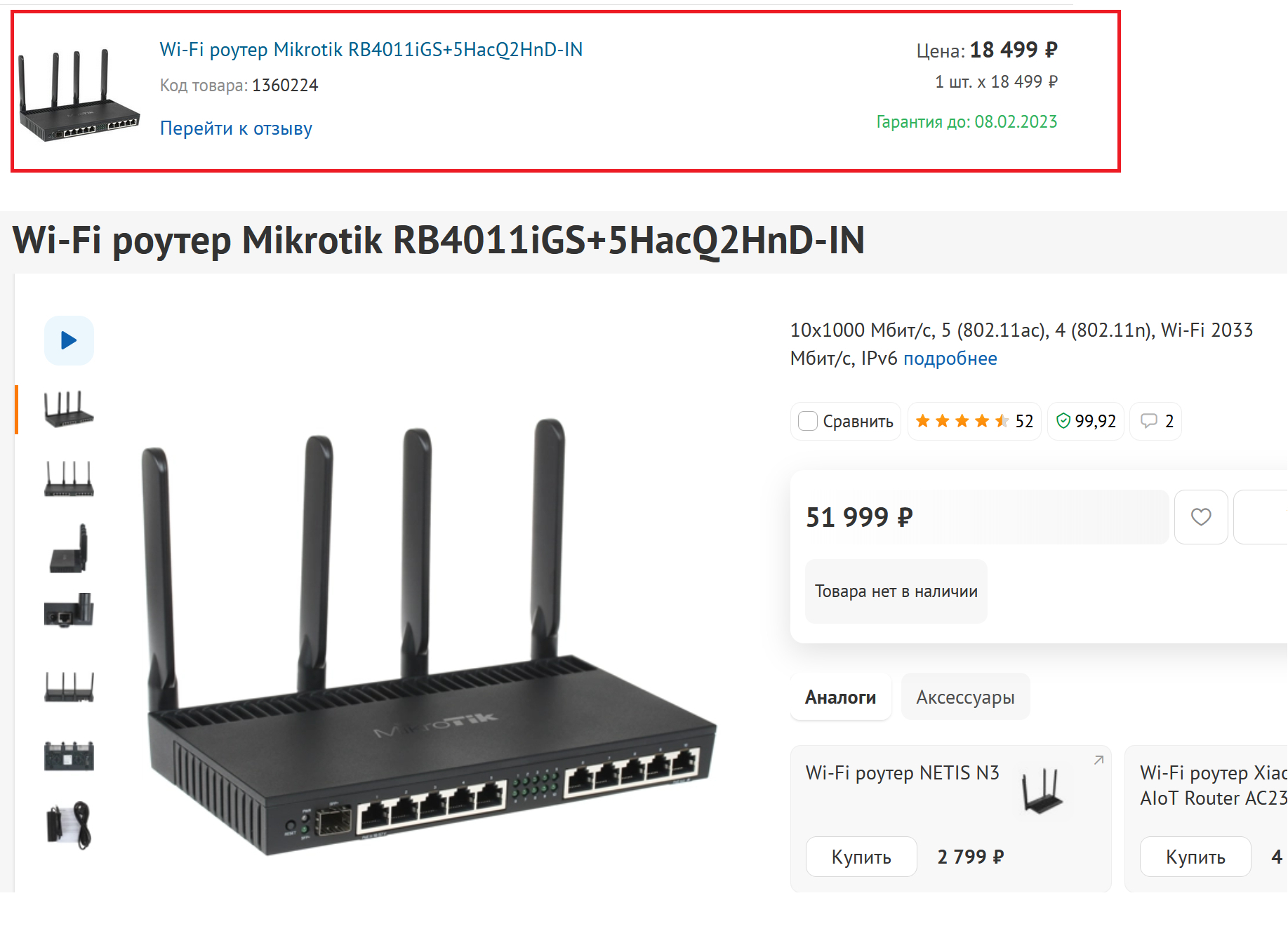Expand specs via the подробнее link
Viewport: 1288px width, 931px height.
[950, 359]
